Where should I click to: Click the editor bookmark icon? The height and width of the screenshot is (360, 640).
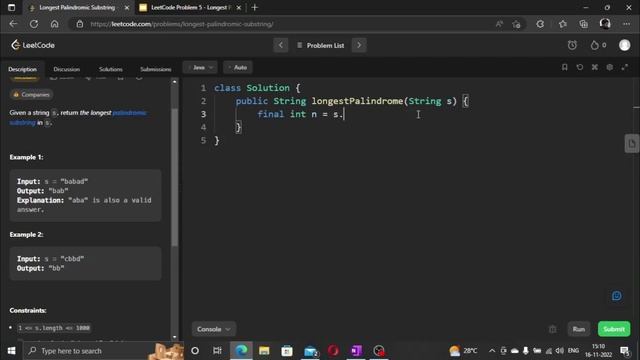click(x=564, y=67)
